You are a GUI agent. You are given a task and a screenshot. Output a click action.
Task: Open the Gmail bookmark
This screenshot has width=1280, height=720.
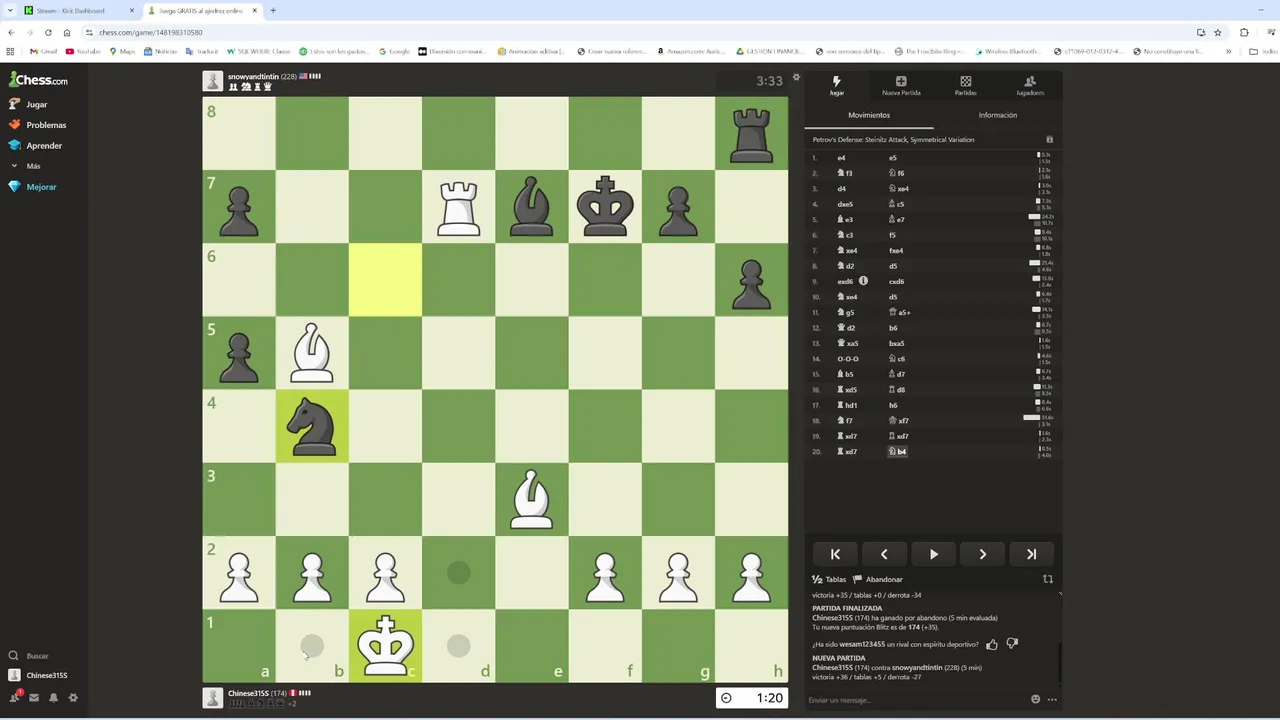[44, 51]
